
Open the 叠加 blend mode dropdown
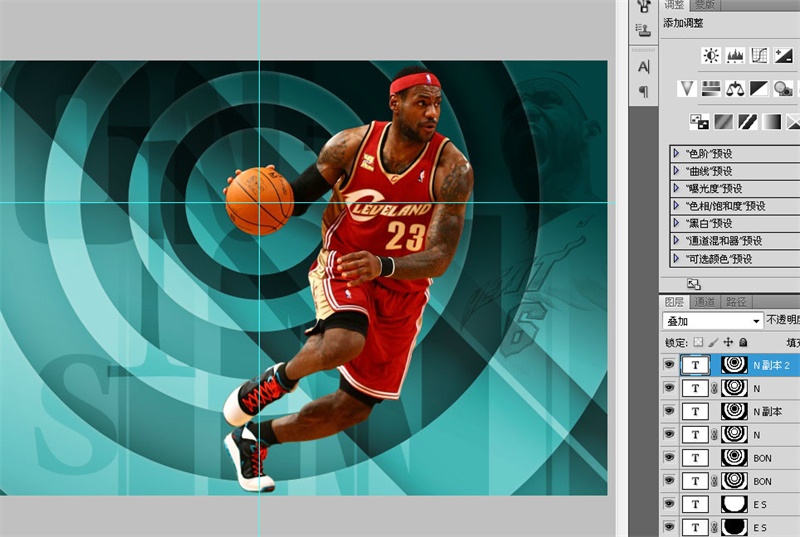coord(712,321)
